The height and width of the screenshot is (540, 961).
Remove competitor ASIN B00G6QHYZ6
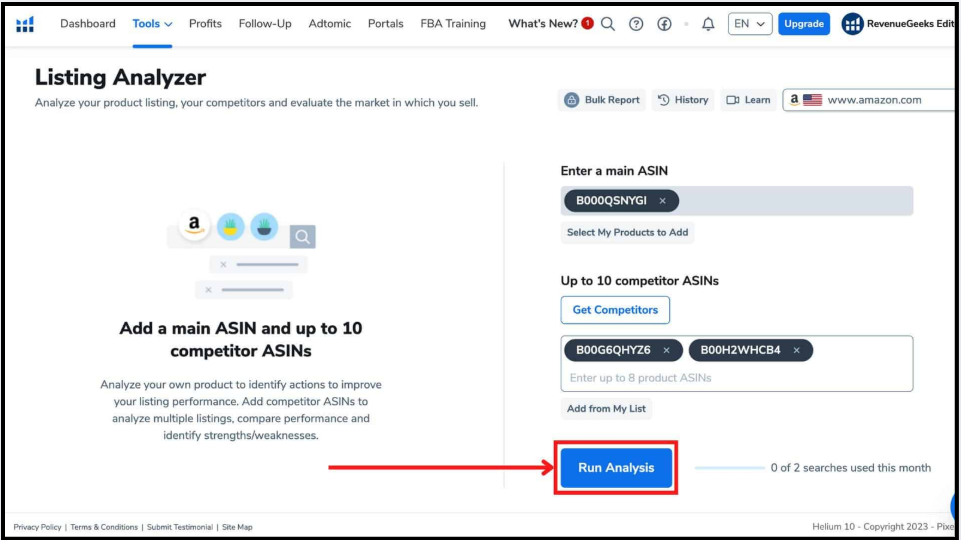tap(667, 350)
